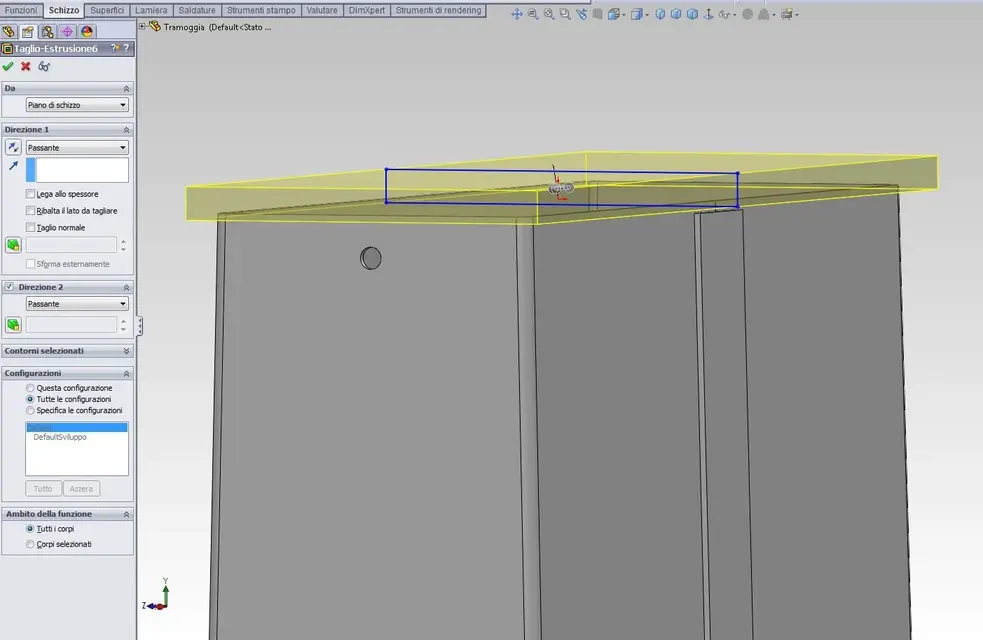Screen dimensions: 983x640
Task: Enable the Taglio normale checkbox
Action: (30, 227)
